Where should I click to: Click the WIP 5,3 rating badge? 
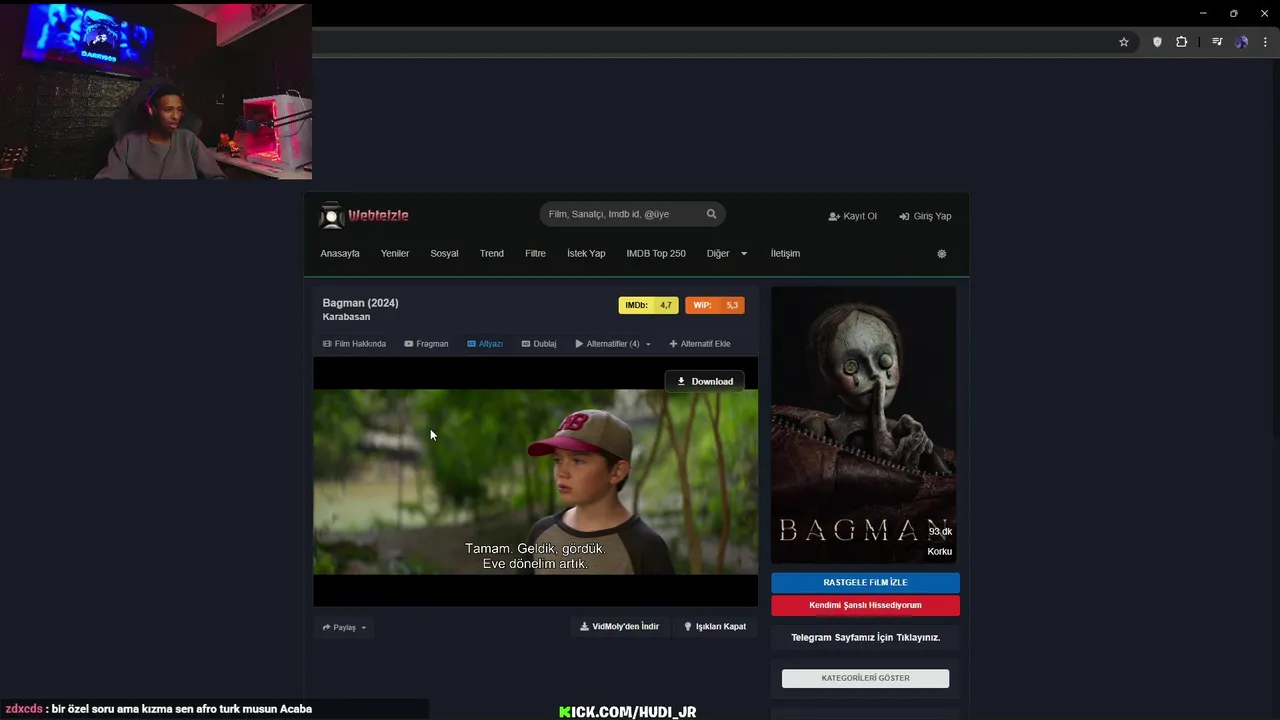(x=715, y=305)
